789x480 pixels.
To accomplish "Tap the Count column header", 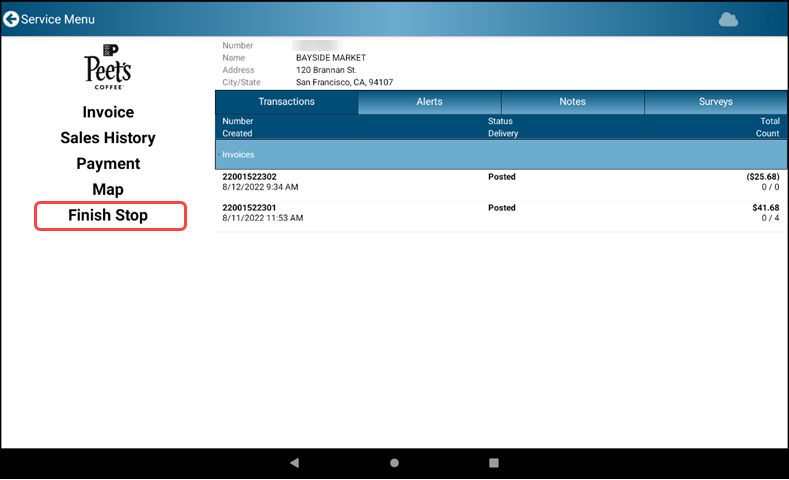I will [x=767, y=133].
